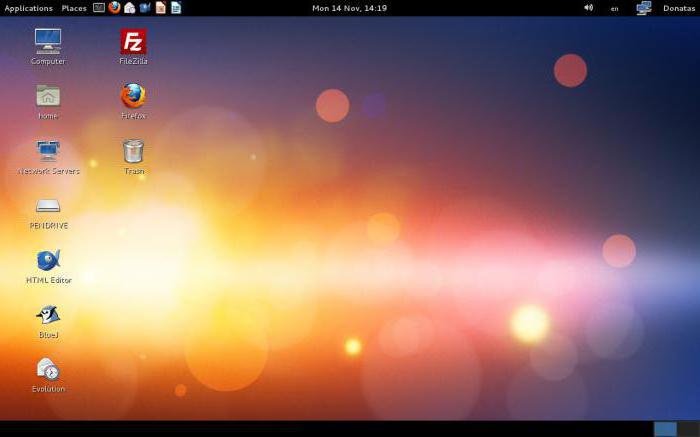Image resolution: width=700 pixels, height=437 pixels.
Task: Switch to the second workspace in switcher
Action: pos(687,429)
